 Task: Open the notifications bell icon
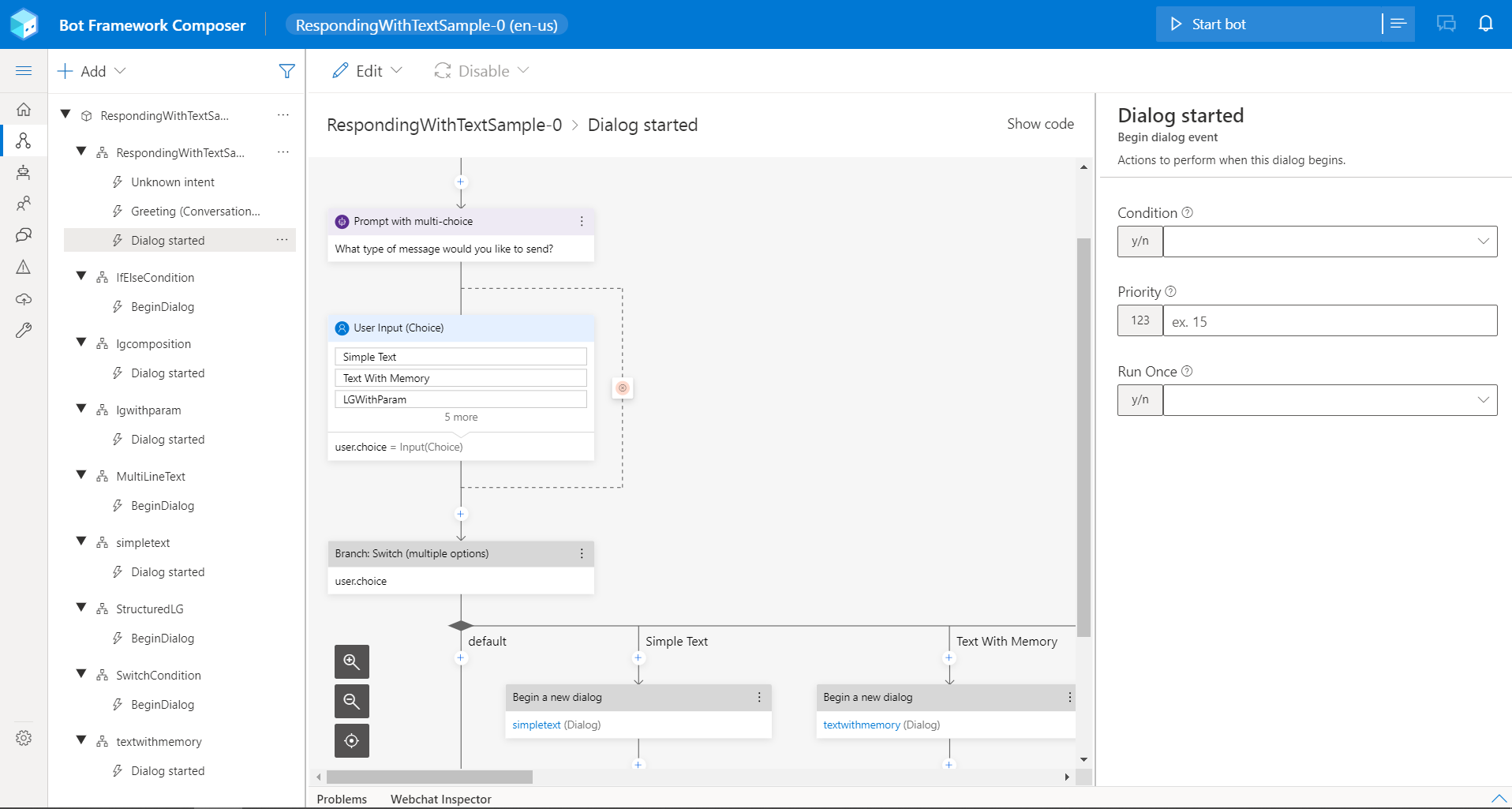coord(1486,24)
